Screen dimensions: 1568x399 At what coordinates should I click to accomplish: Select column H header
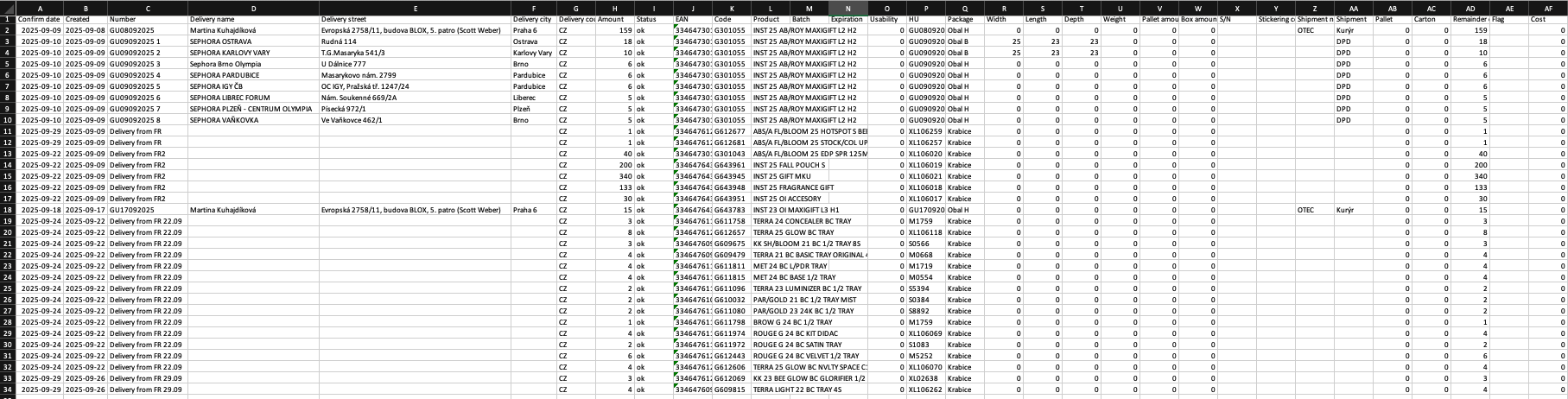(614, 8)
